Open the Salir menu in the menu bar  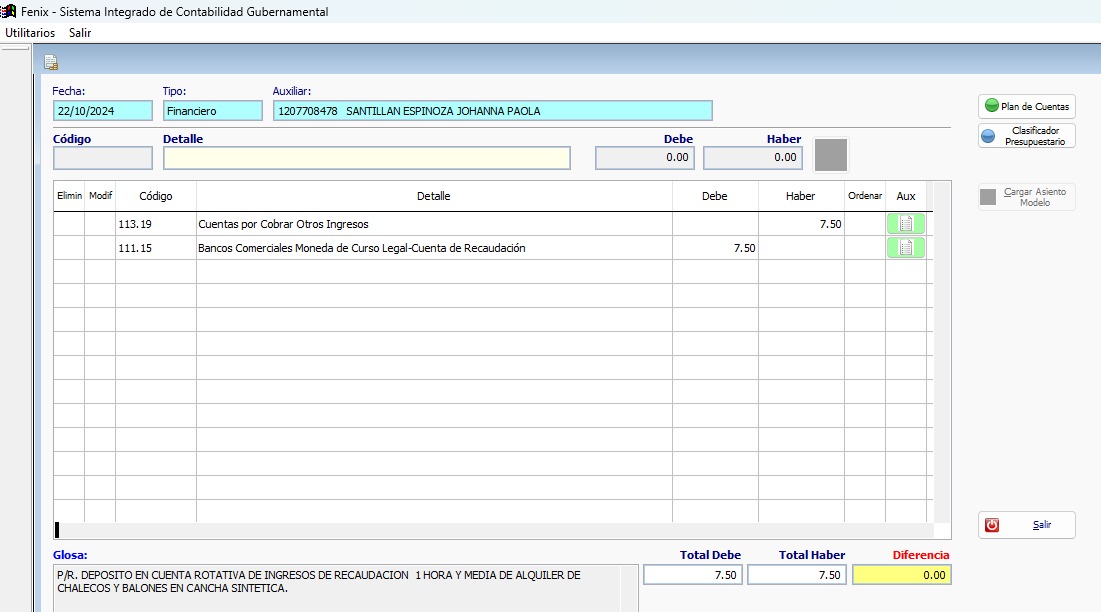tap(80, 33)
